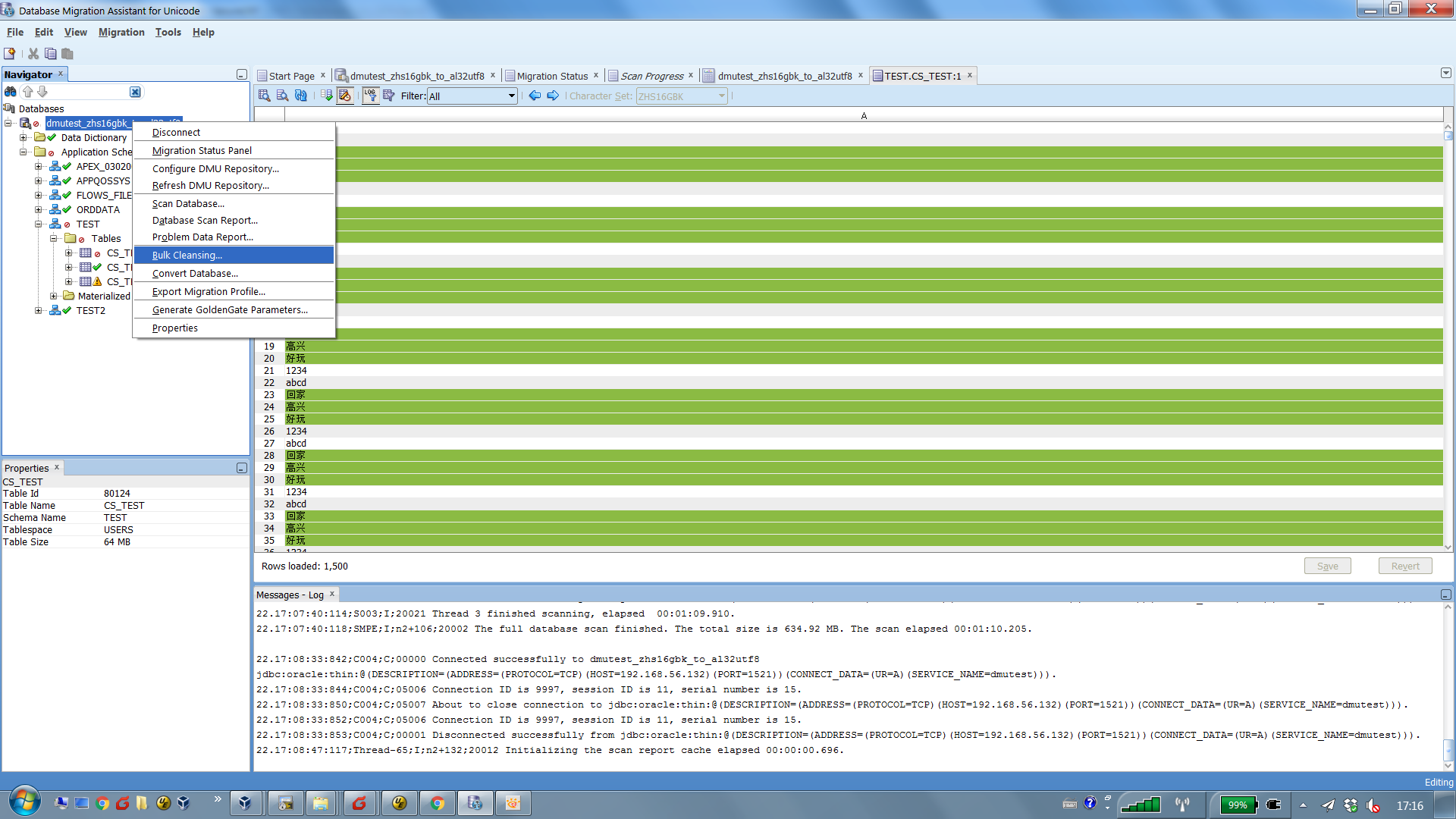Open the Filter dropdown showing All

click(x=472, y=96)
